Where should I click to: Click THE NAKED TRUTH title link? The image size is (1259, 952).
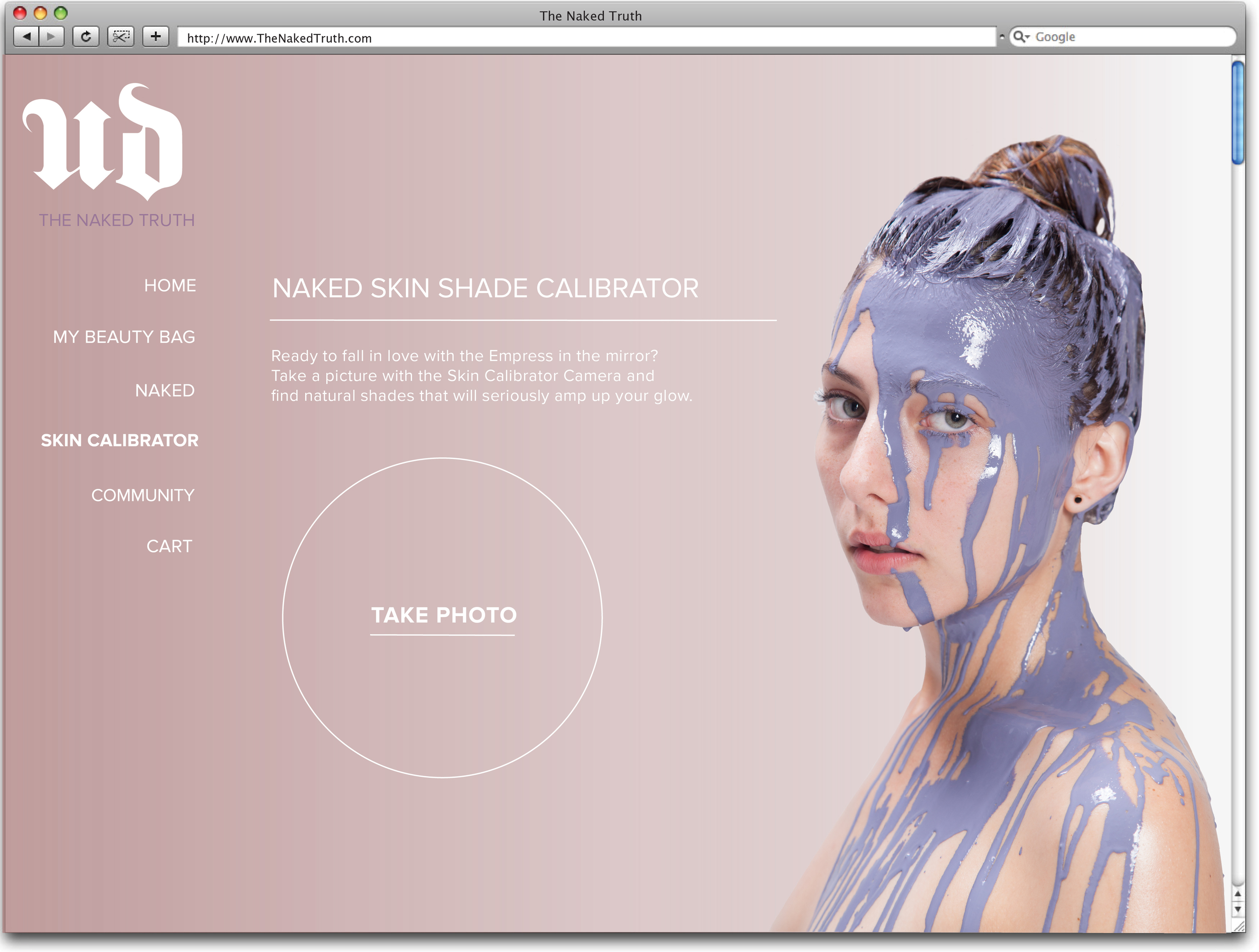[x=117, y=220]
